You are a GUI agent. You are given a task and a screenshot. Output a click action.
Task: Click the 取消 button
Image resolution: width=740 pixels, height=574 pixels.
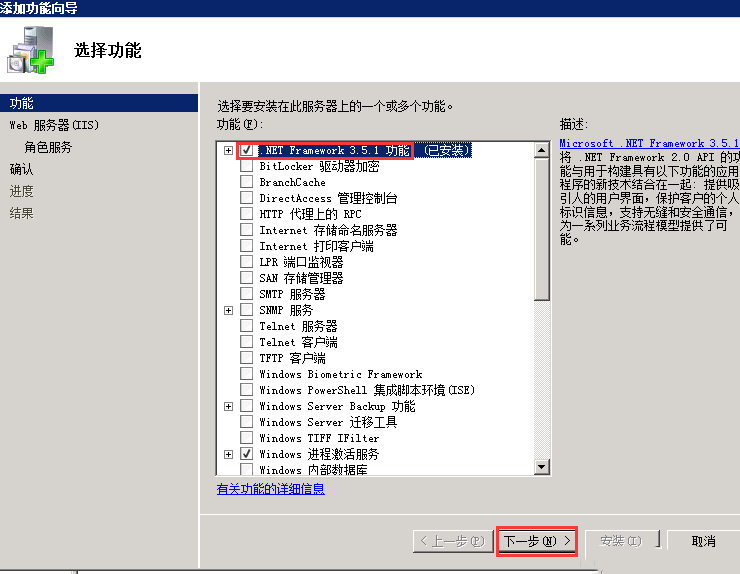tap(703, 541)
